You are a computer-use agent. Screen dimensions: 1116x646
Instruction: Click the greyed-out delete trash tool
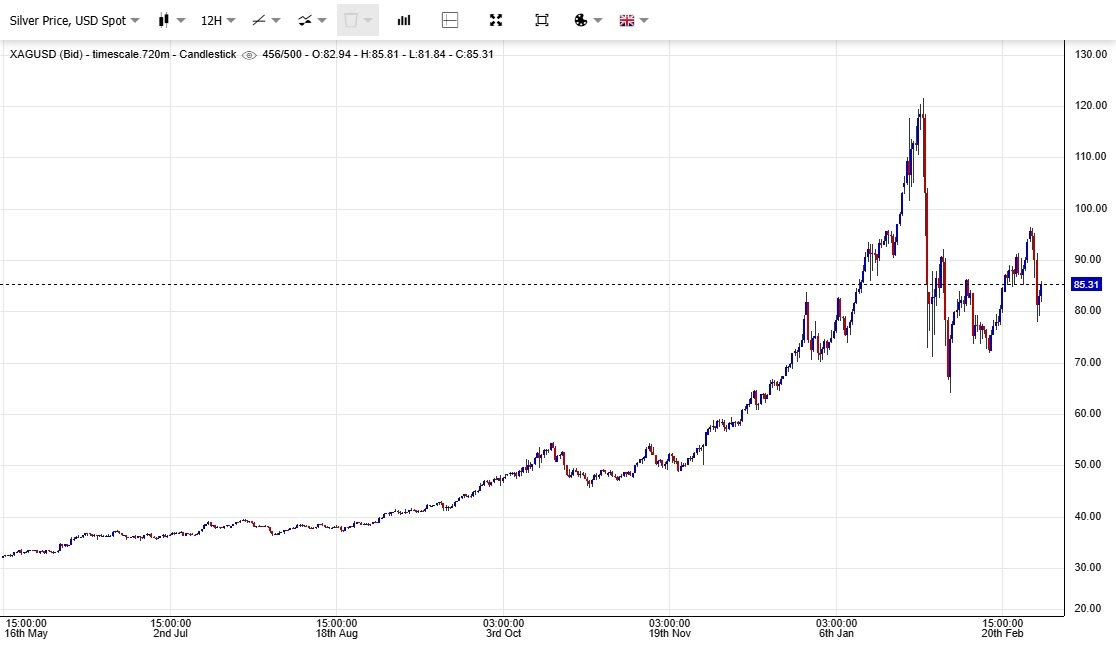pyautogui.click(x=351, y=21)
